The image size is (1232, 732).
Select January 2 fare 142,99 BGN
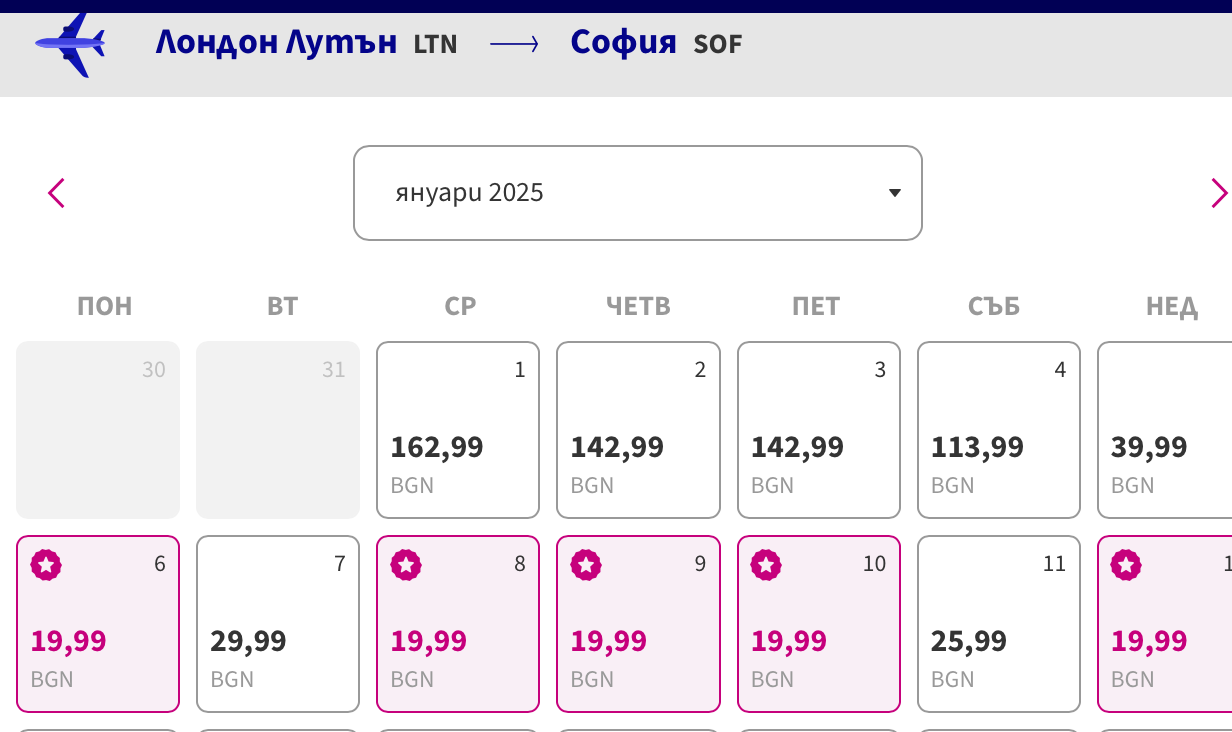pos(638,430)
